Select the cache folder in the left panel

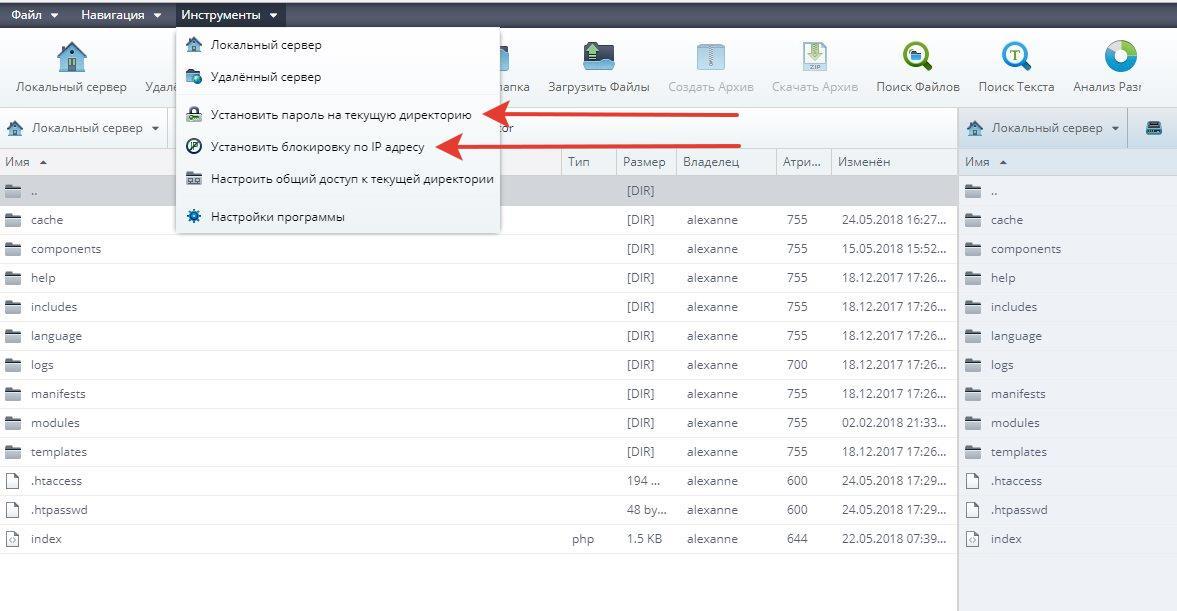(x=478, y=220)
